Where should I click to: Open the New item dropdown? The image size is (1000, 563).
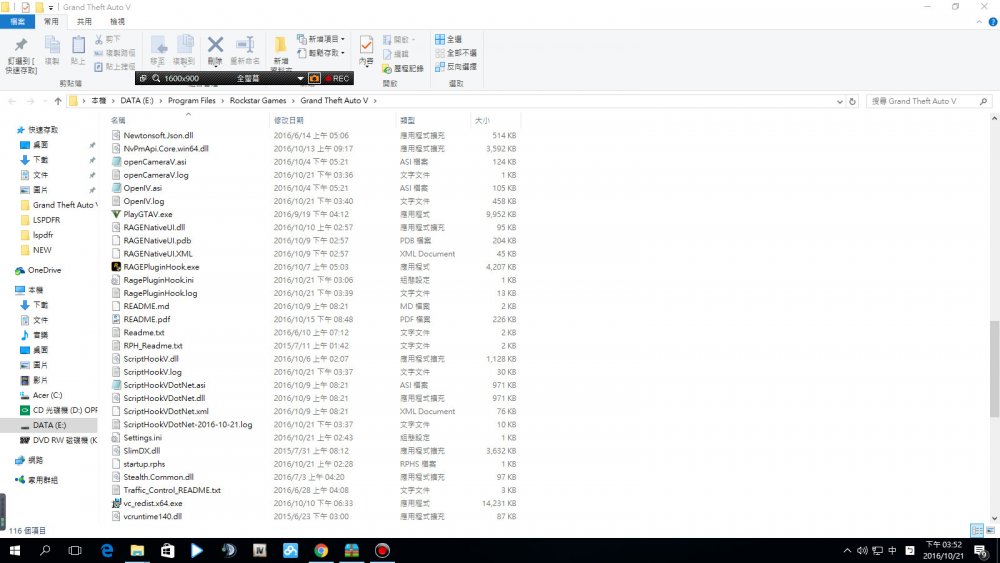click(321, 39)
